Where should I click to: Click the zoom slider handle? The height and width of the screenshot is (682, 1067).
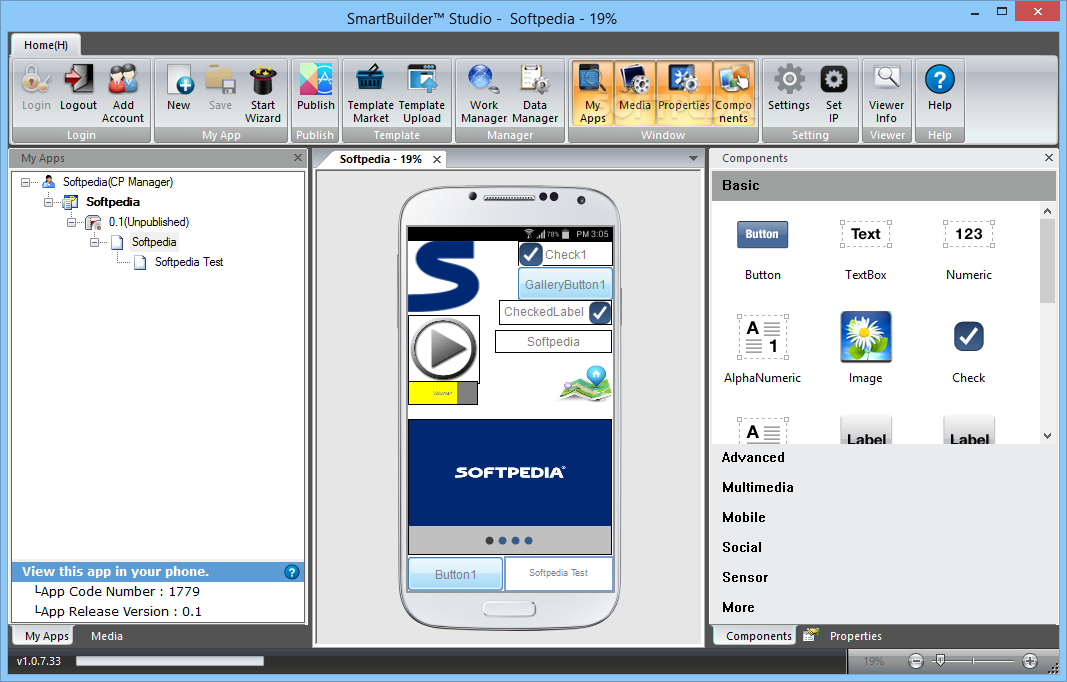point(940,660)
